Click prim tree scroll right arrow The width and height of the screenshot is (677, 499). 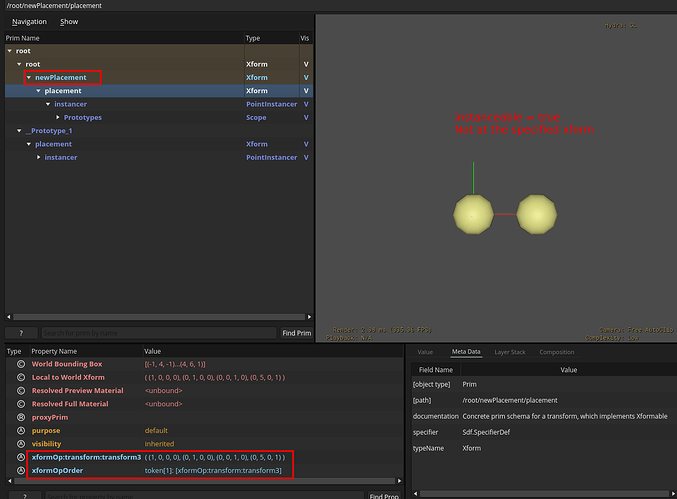309,317
